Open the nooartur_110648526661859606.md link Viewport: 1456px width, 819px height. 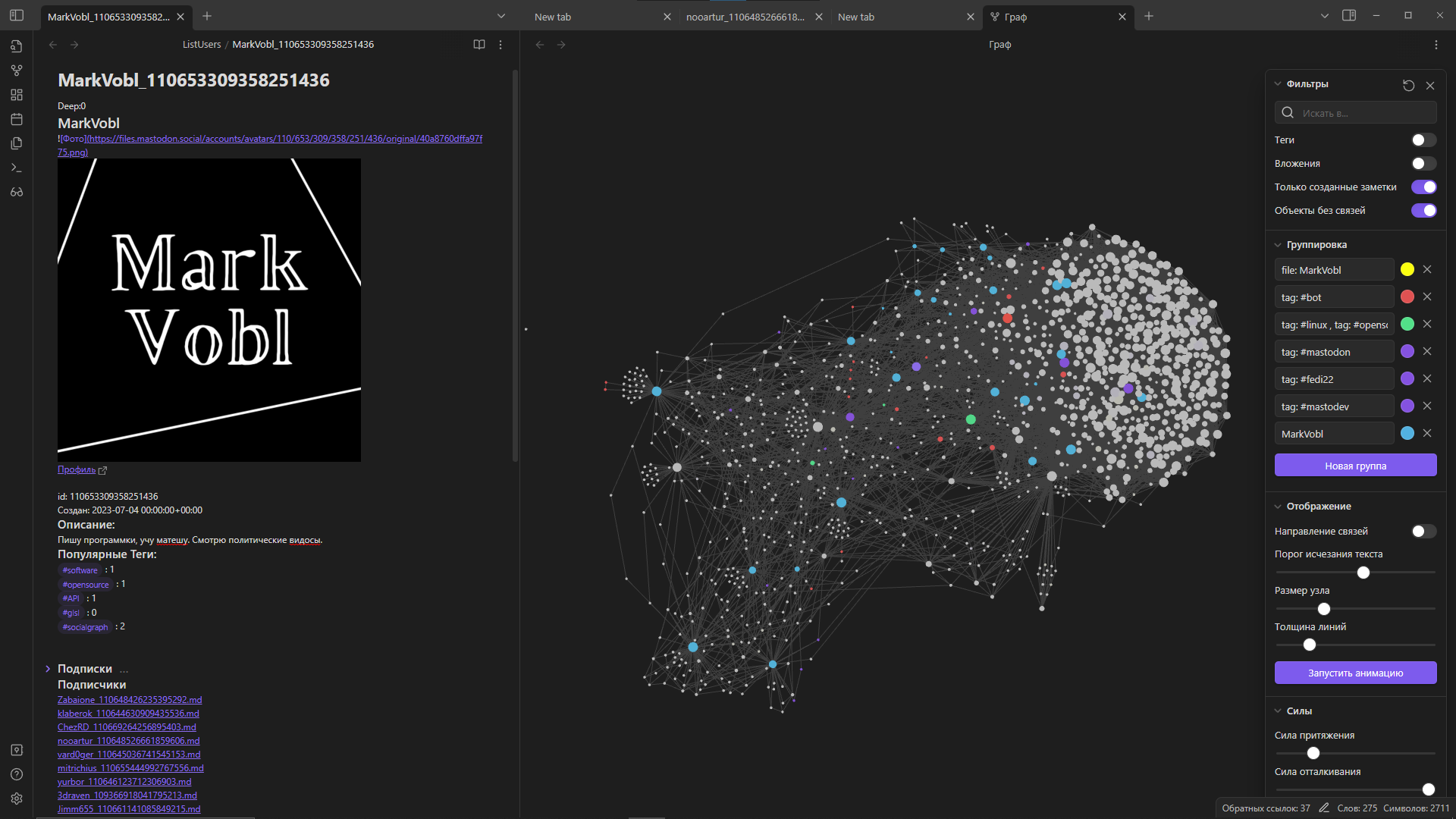pyautogui.click(x=129, y=741)
